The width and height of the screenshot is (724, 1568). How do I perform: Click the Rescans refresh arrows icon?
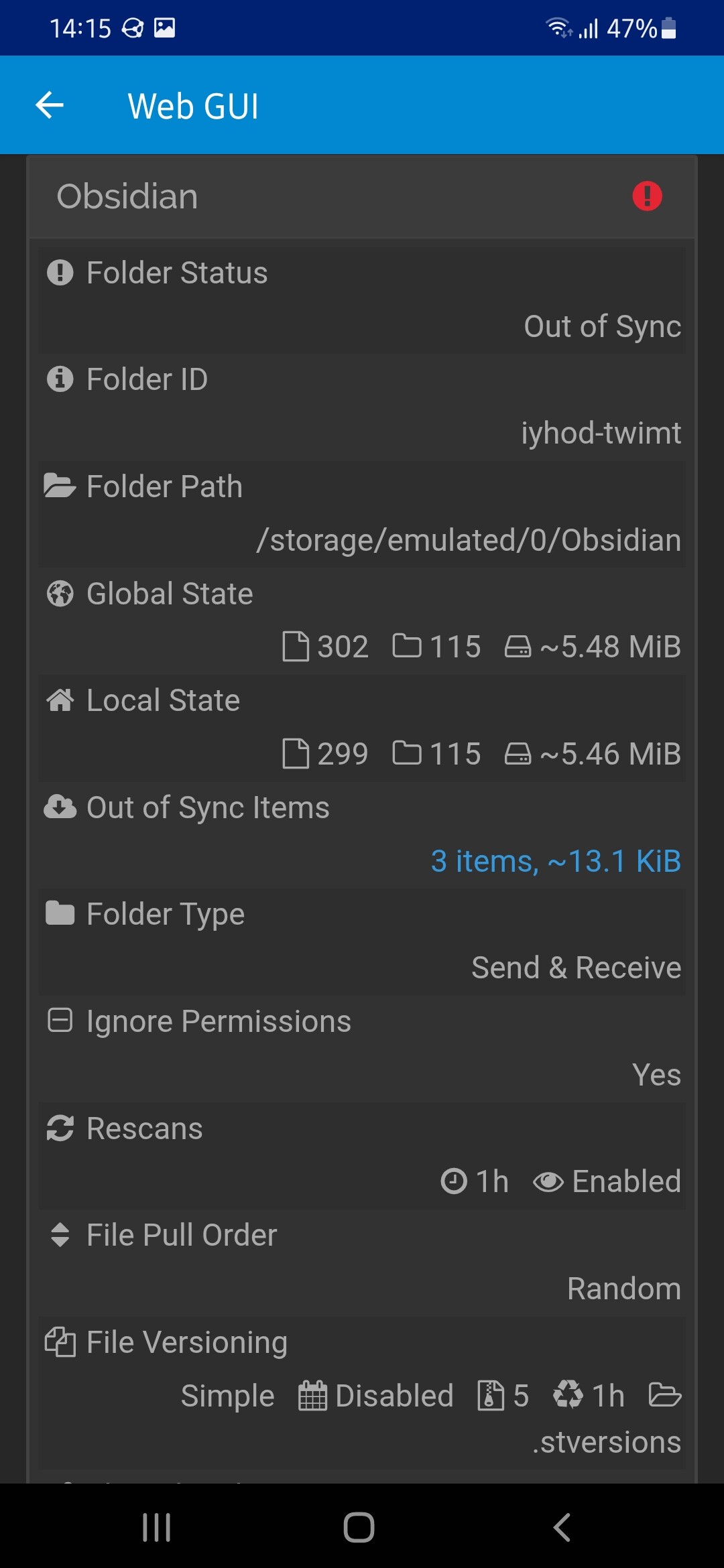[60, 1128]
